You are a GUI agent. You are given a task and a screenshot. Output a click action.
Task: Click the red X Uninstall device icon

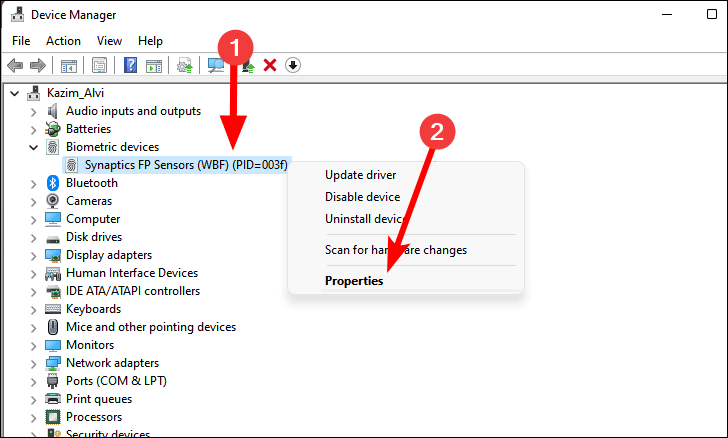269,66
